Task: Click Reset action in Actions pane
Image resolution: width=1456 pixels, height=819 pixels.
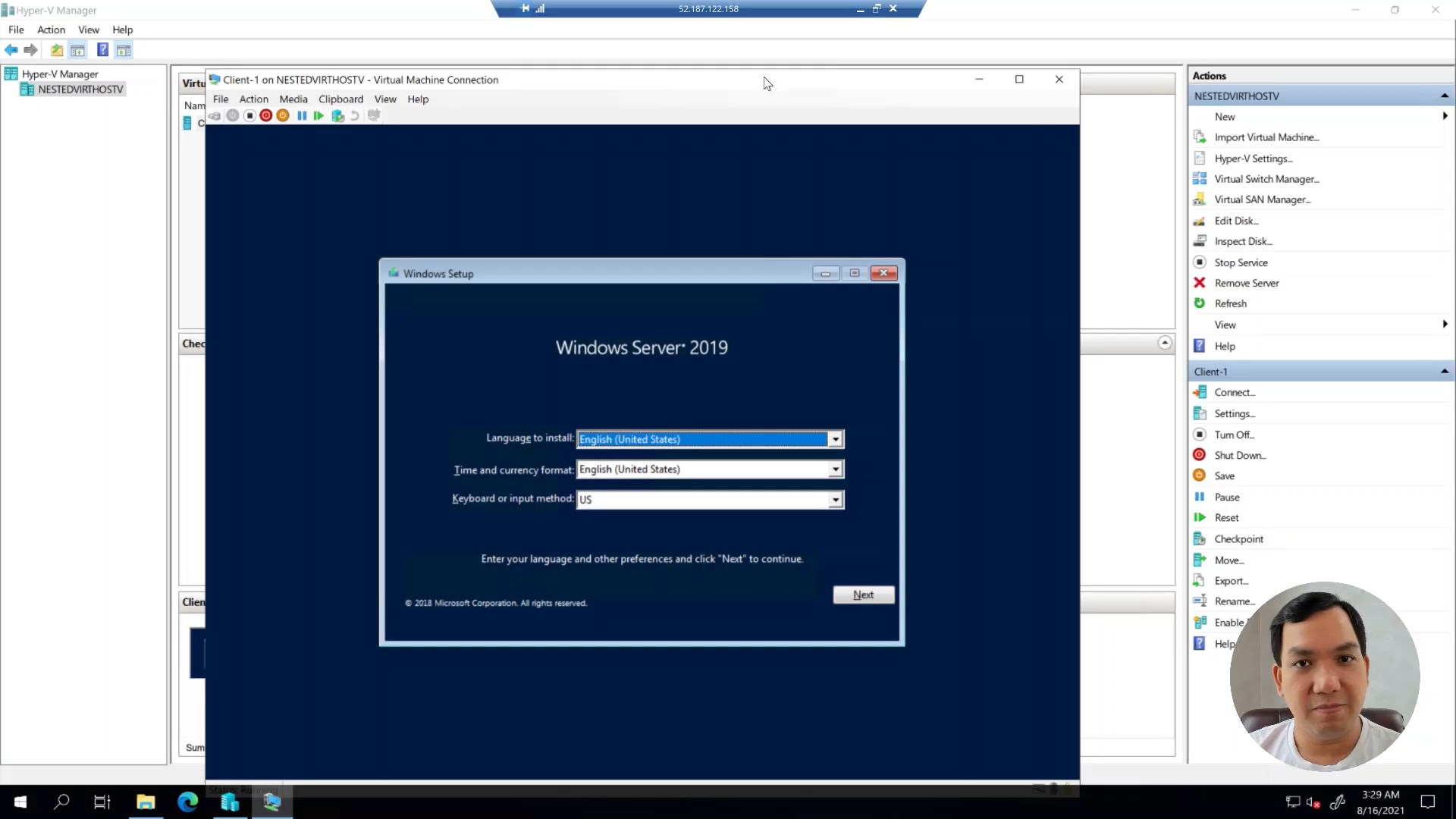Action: click(1226, 517)
